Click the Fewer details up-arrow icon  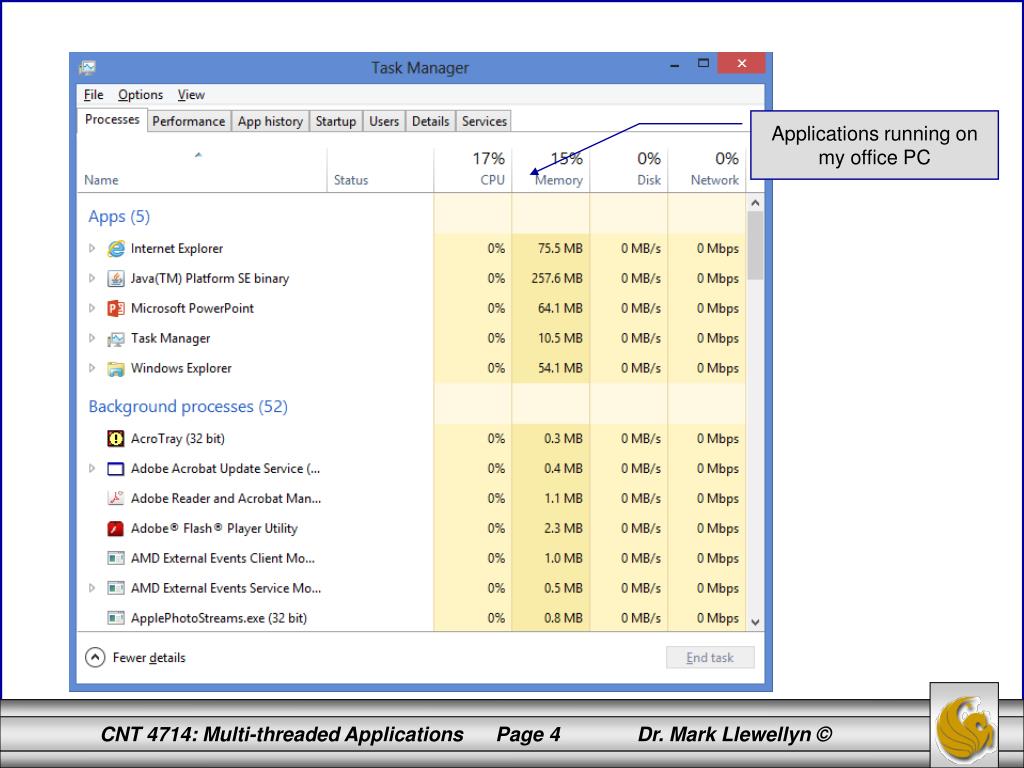(x=95, y=657)
